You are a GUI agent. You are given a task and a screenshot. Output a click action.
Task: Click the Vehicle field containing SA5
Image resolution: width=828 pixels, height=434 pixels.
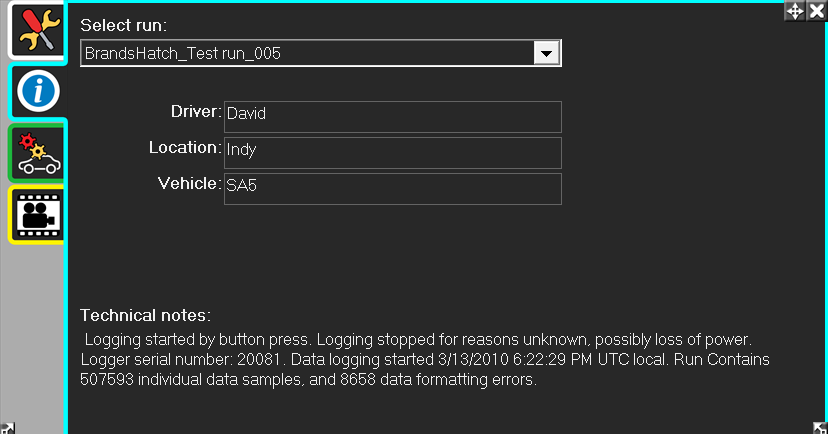[392, 188]
